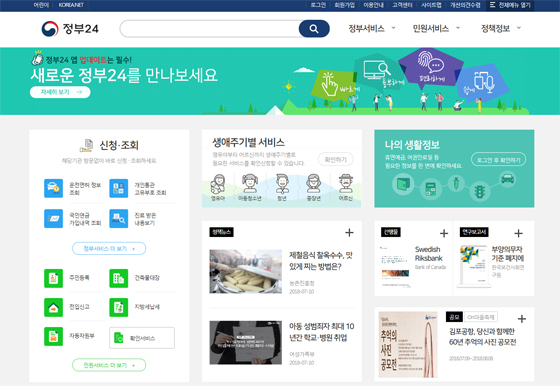Open 회원가입 in the top bar
This screenshot has width=560, height=386.
coord(345,5)
